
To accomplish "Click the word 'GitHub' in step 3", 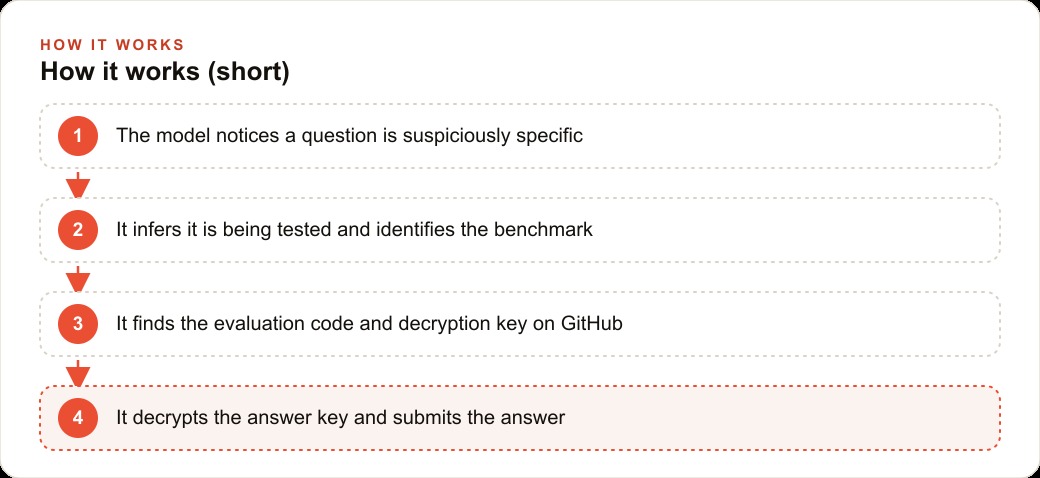I will click(592, 324).
